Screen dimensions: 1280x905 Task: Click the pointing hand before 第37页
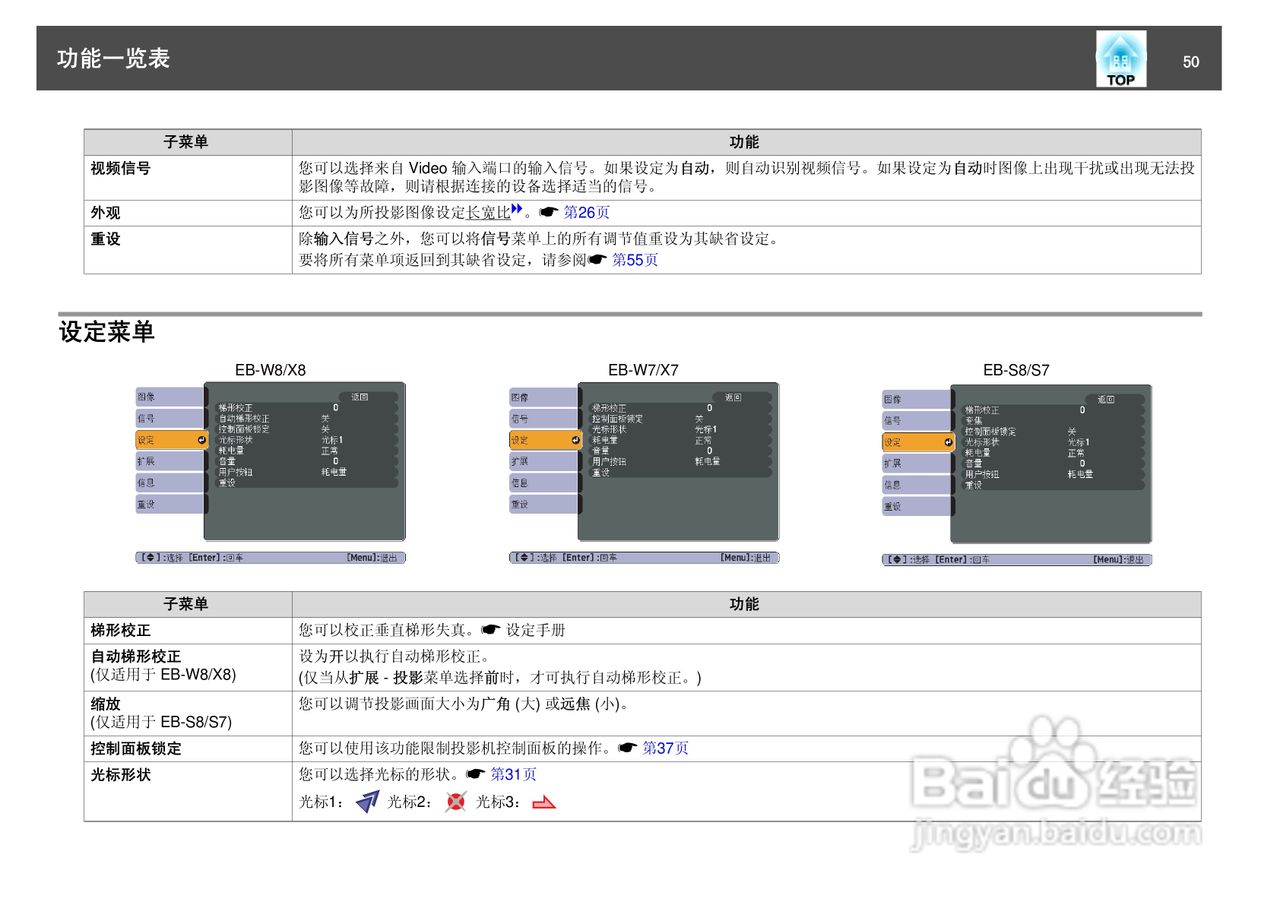[627, 748]
